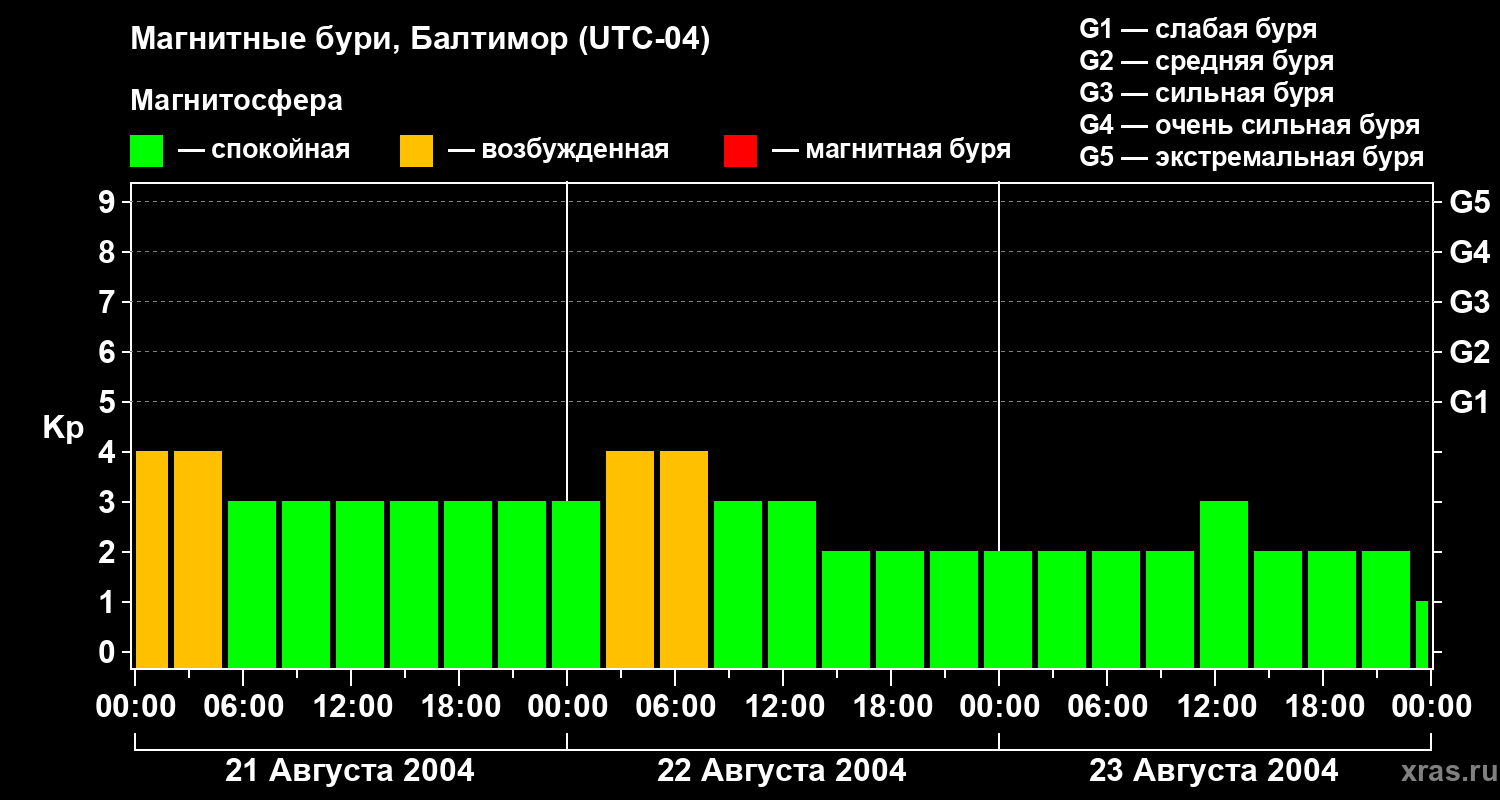The height and width of the screenshot is (800, 1500).
Task: Click the '23 Августа 2004' date label
Action: click(x=1214, y=771)
